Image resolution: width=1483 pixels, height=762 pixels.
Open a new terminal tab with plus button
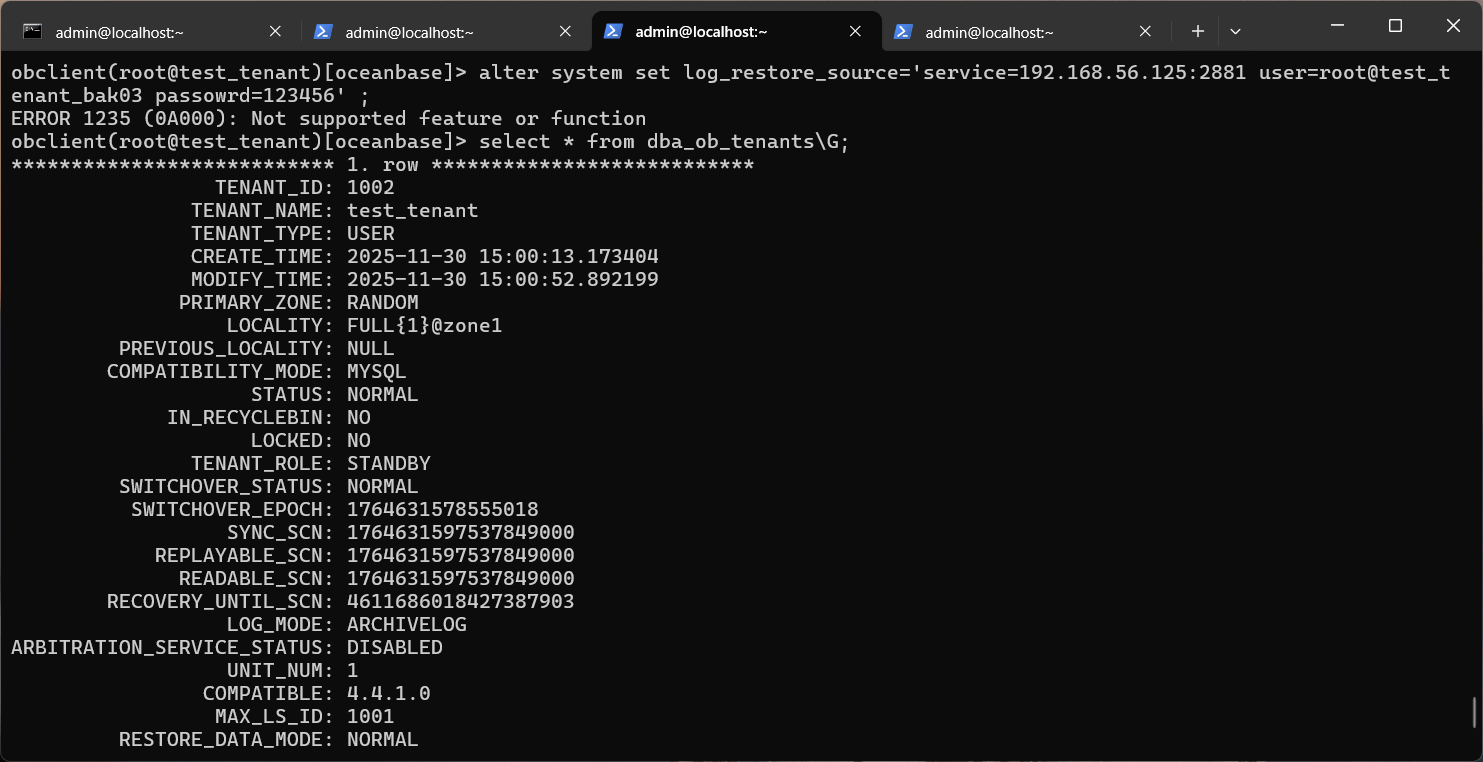1197,31
